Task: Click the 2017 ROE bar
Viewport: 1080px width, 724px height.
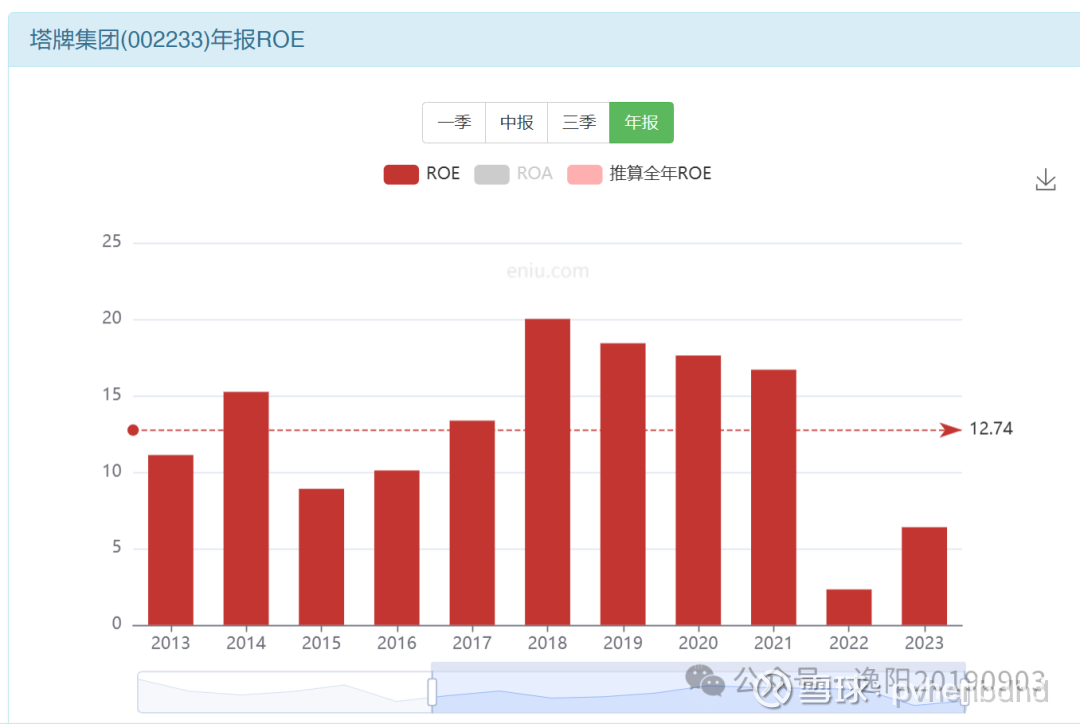Action: pos(472,523)
